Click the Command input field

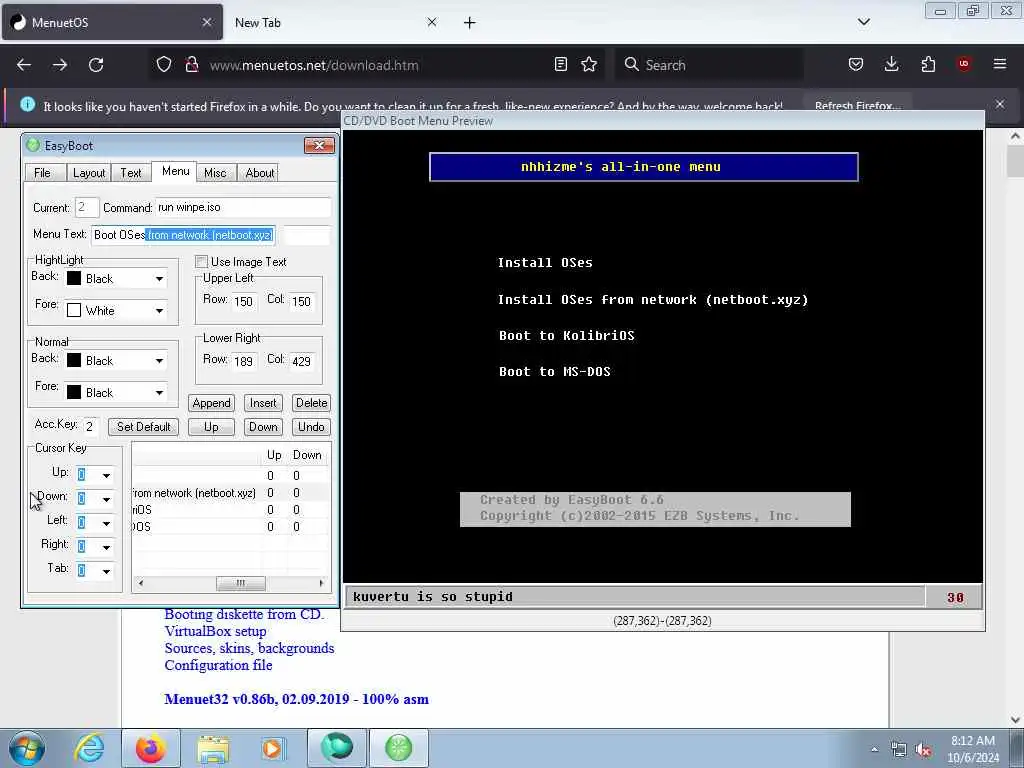tap(243, 208)
